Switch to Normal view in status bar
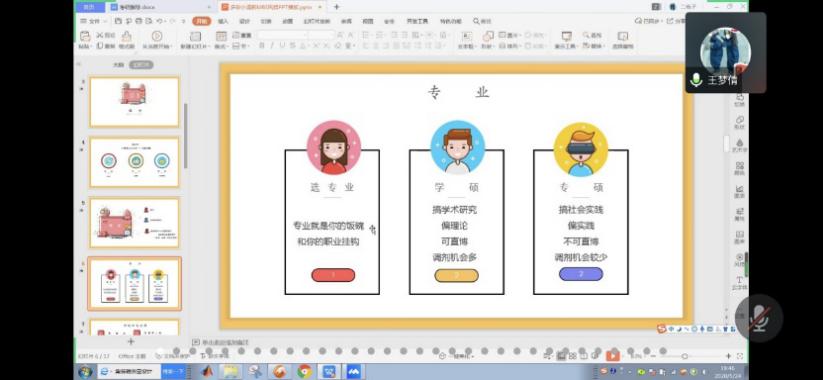 (562, 356)
